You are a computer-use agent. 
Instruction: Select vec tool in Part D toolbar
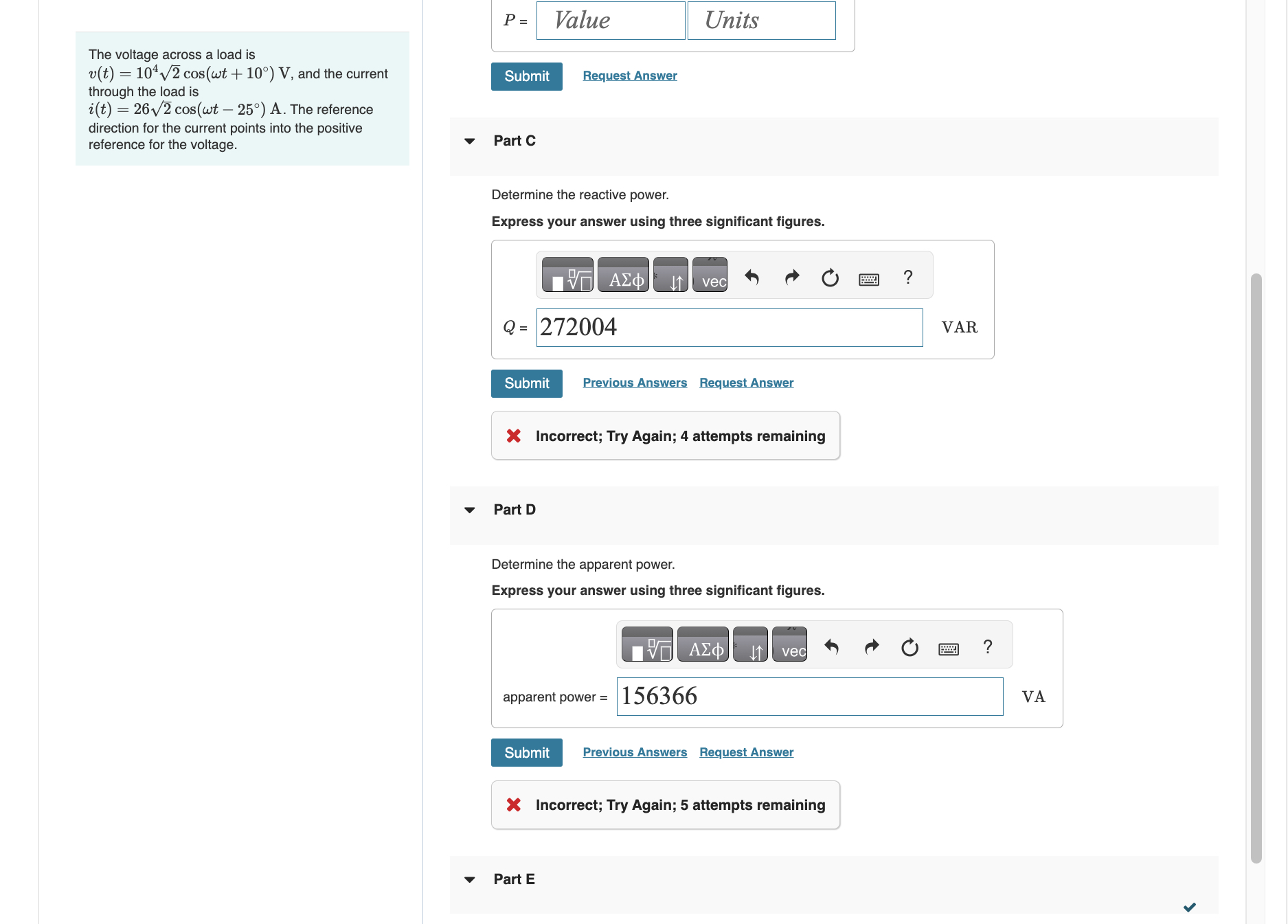pyautogui.click(x=789, y=645)
